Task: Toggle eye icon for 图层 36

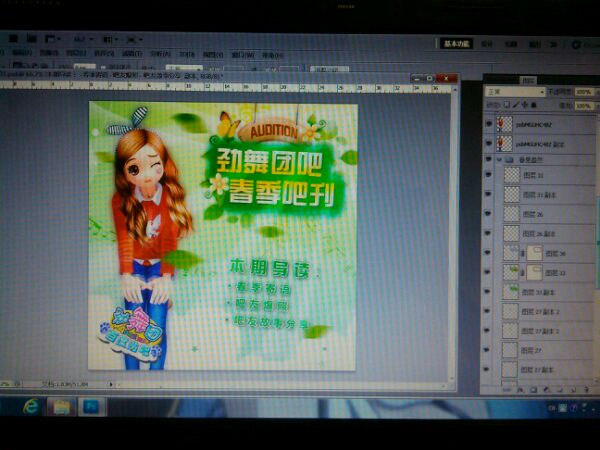Action: (x=488, y=253)
